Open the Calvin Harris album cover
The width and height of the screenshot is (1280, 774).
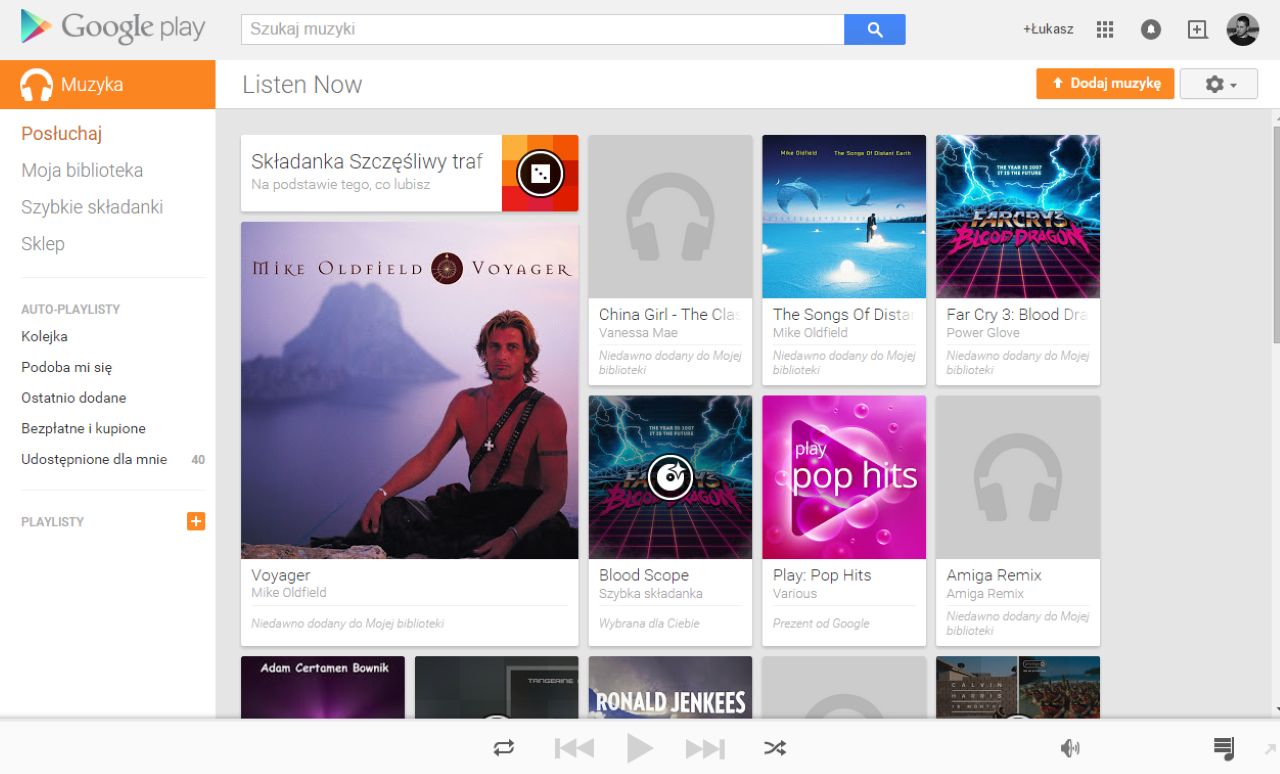pos(1018,686)
